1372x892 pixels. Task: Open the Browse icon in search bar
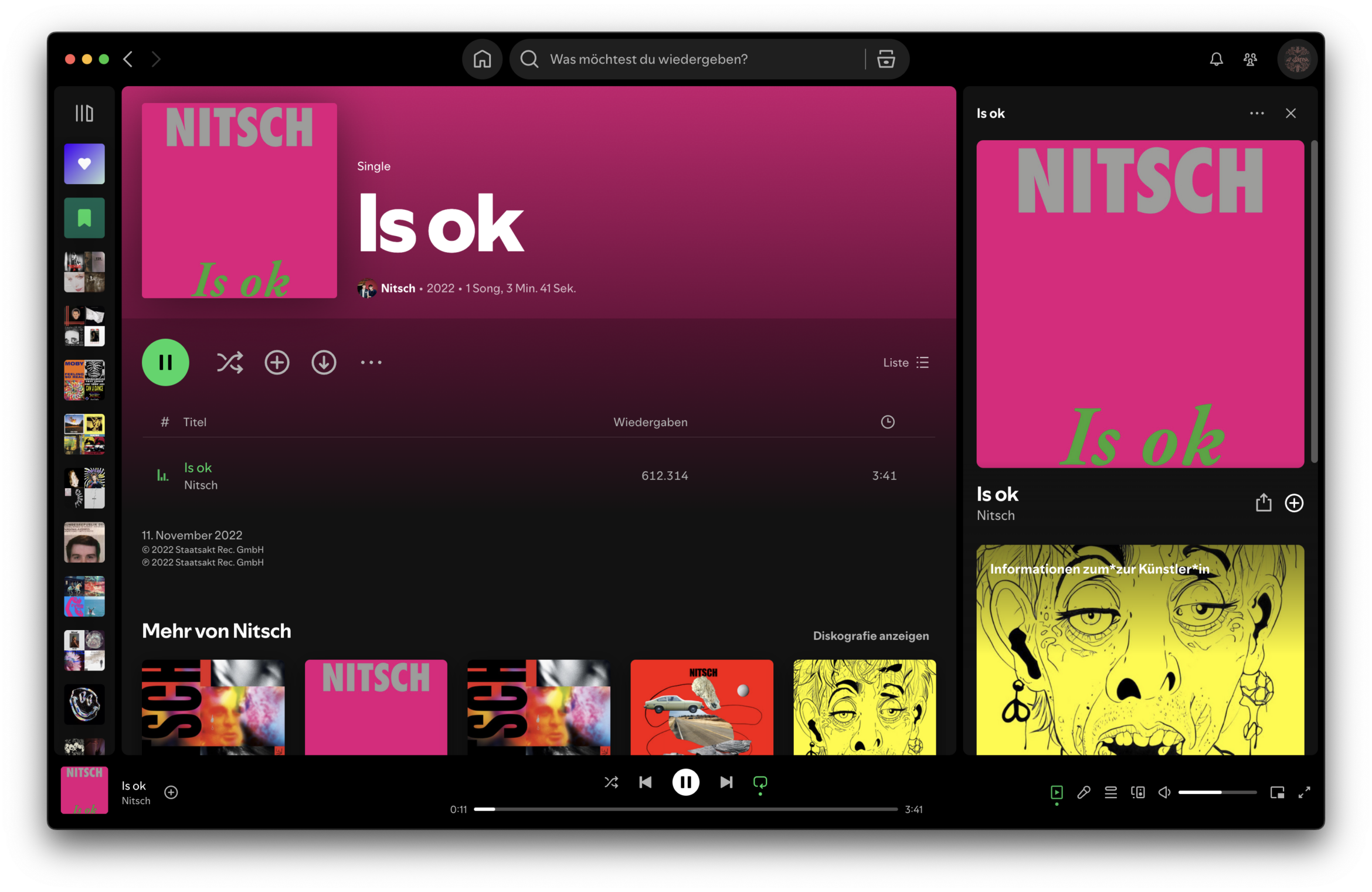click(885, 59)
